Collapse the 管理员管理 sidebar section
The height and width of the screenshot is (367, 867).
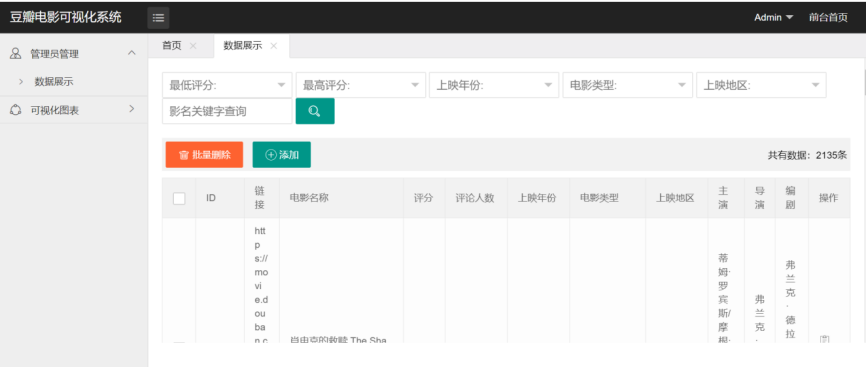click(131, 53)
